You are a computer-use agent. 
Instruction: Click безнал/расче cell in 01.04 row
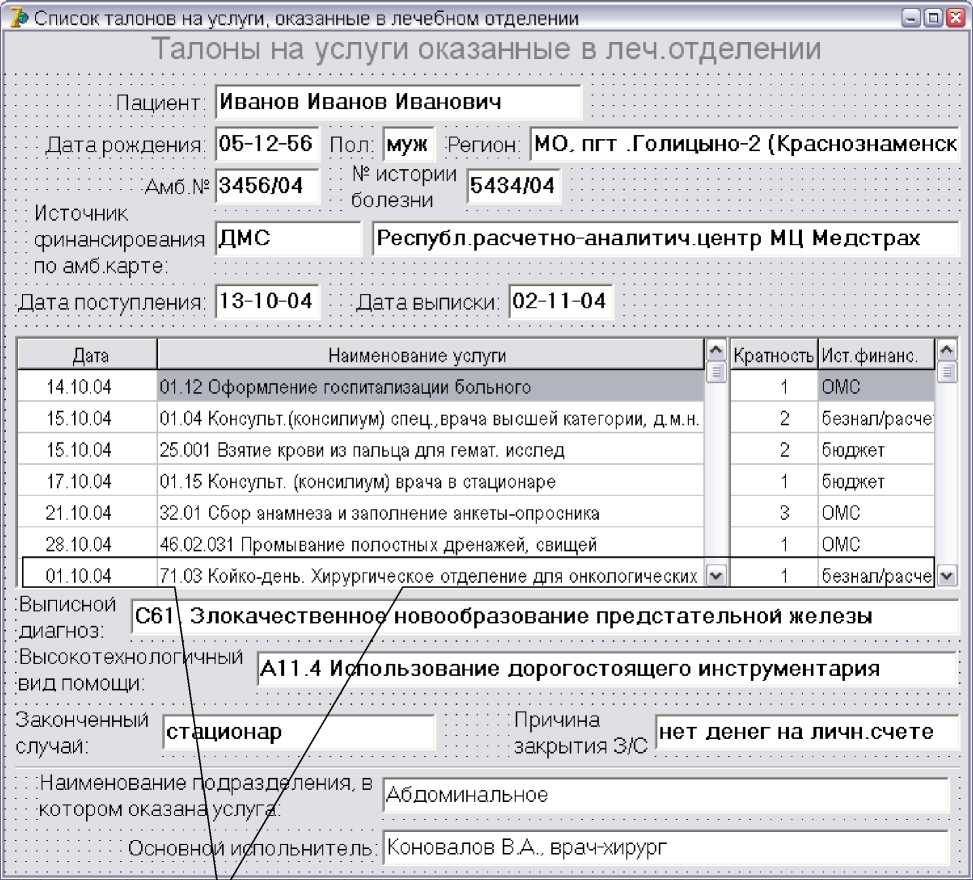[x=876, y=418]
